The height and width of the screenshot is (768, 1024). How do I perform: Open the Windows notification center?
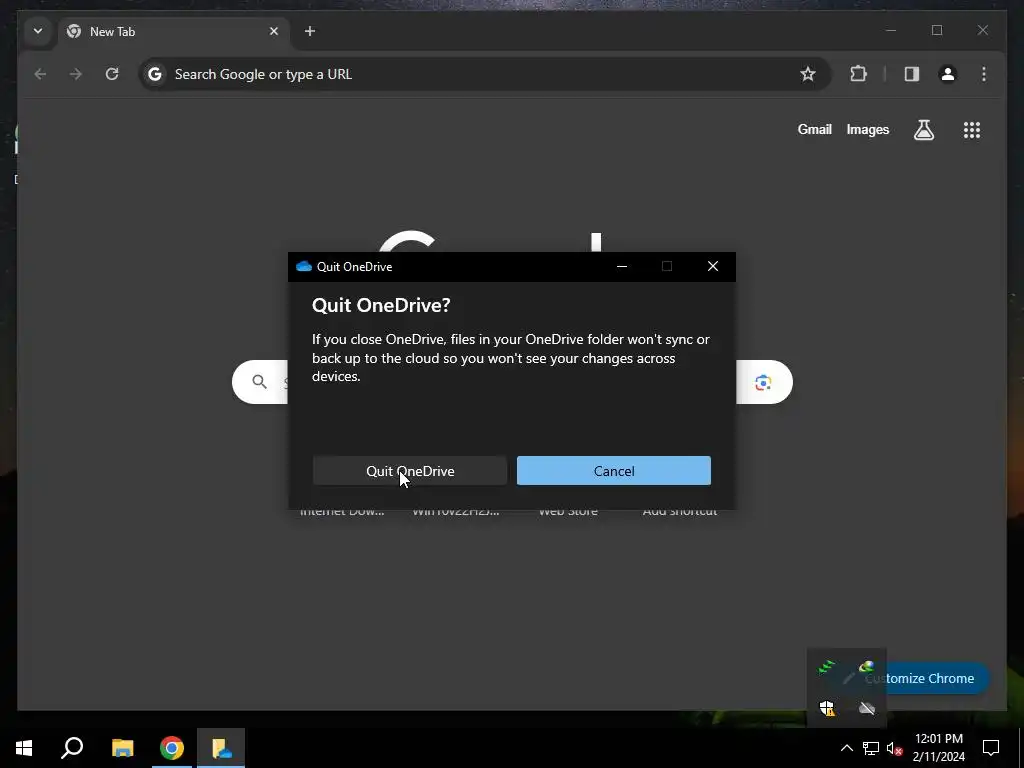[991, 748]
